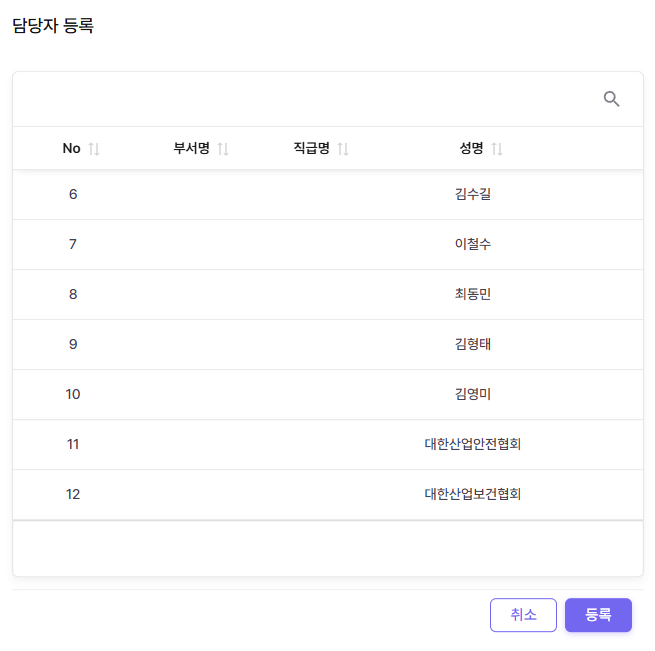
Task: Pick the 김형태 row
Action: pyautogui.click(x=472, y=344)
